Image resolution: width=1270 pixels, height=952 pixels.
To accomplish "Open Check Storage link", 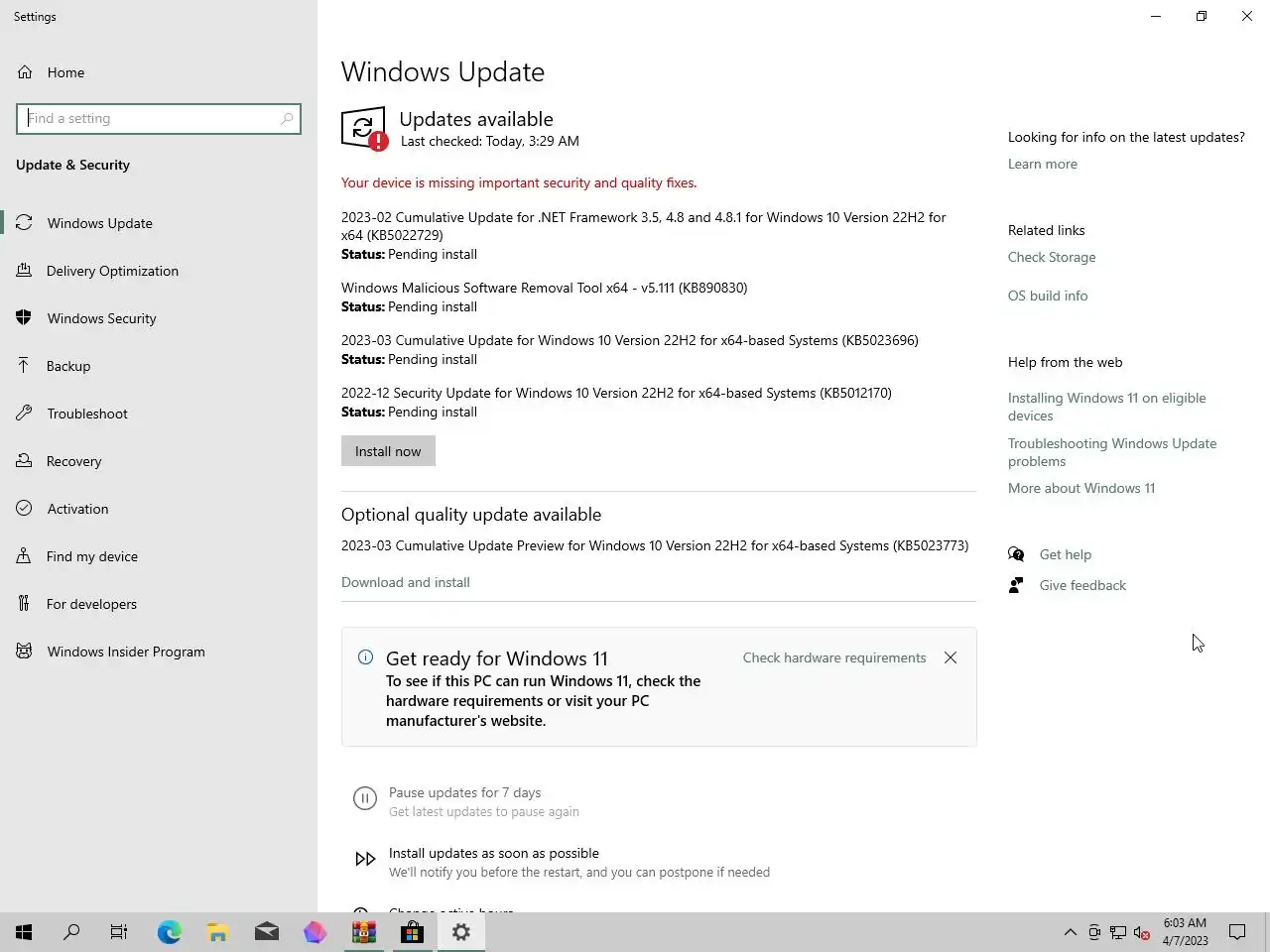I will click(x=1052, y=257).
